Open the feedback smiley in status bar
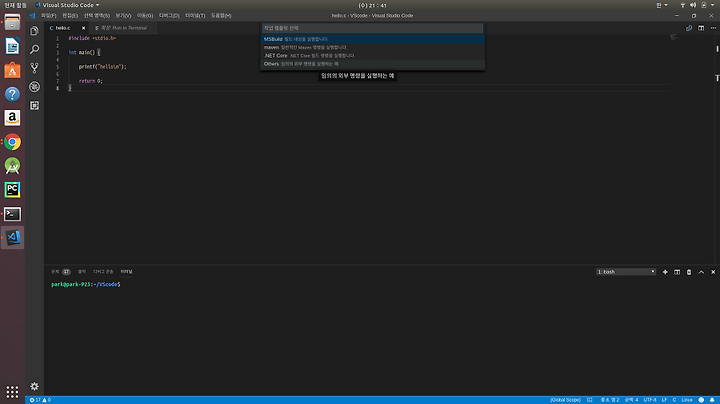 (701, 400)
